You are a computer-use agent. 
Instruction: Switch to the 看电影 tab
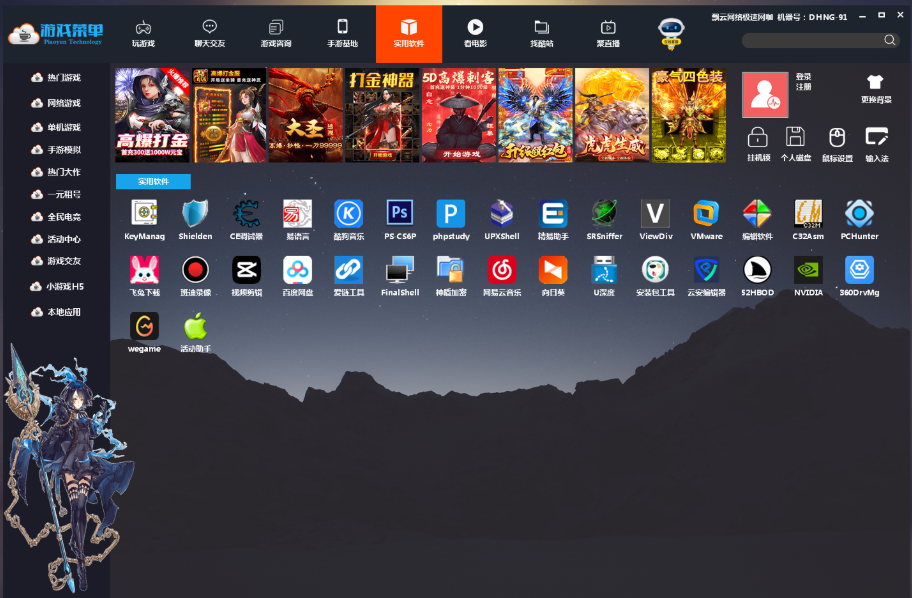[475, 34]
